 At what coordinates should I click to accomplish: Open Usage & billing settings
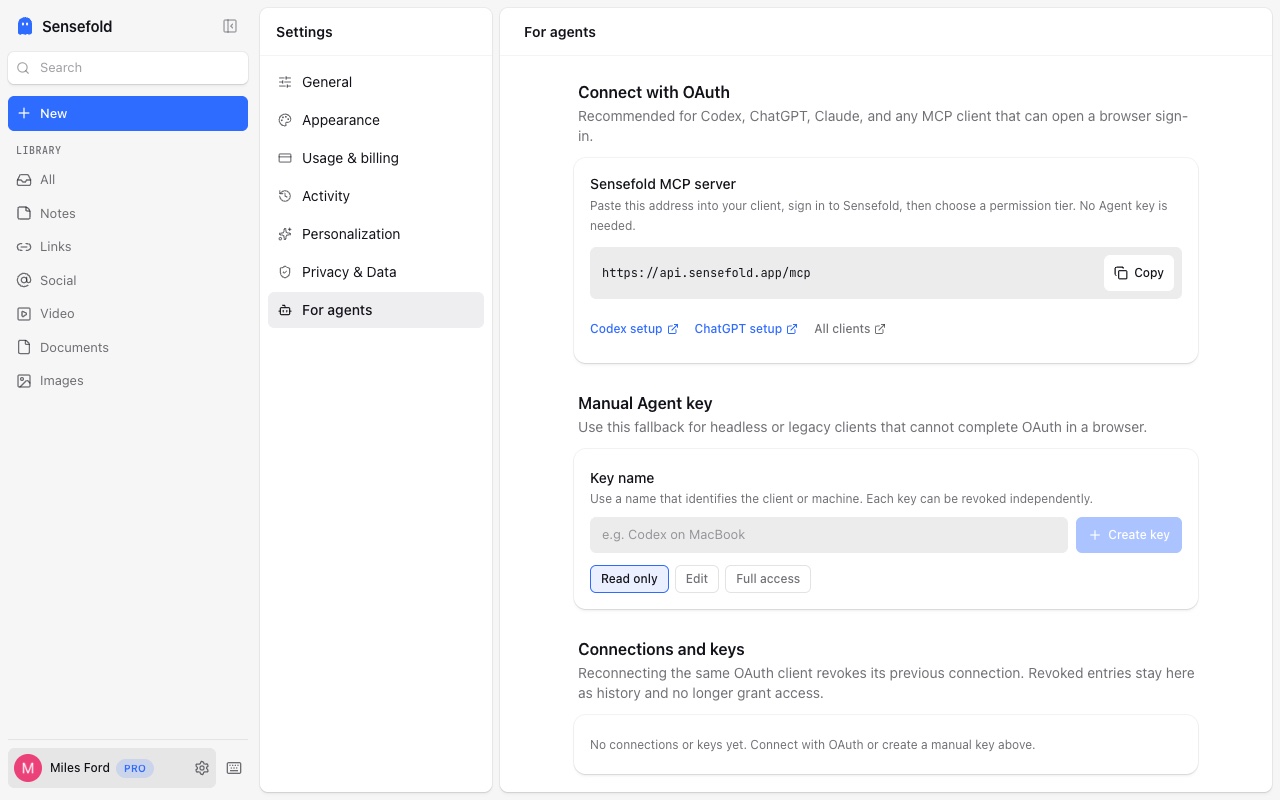tap(376, 158)
